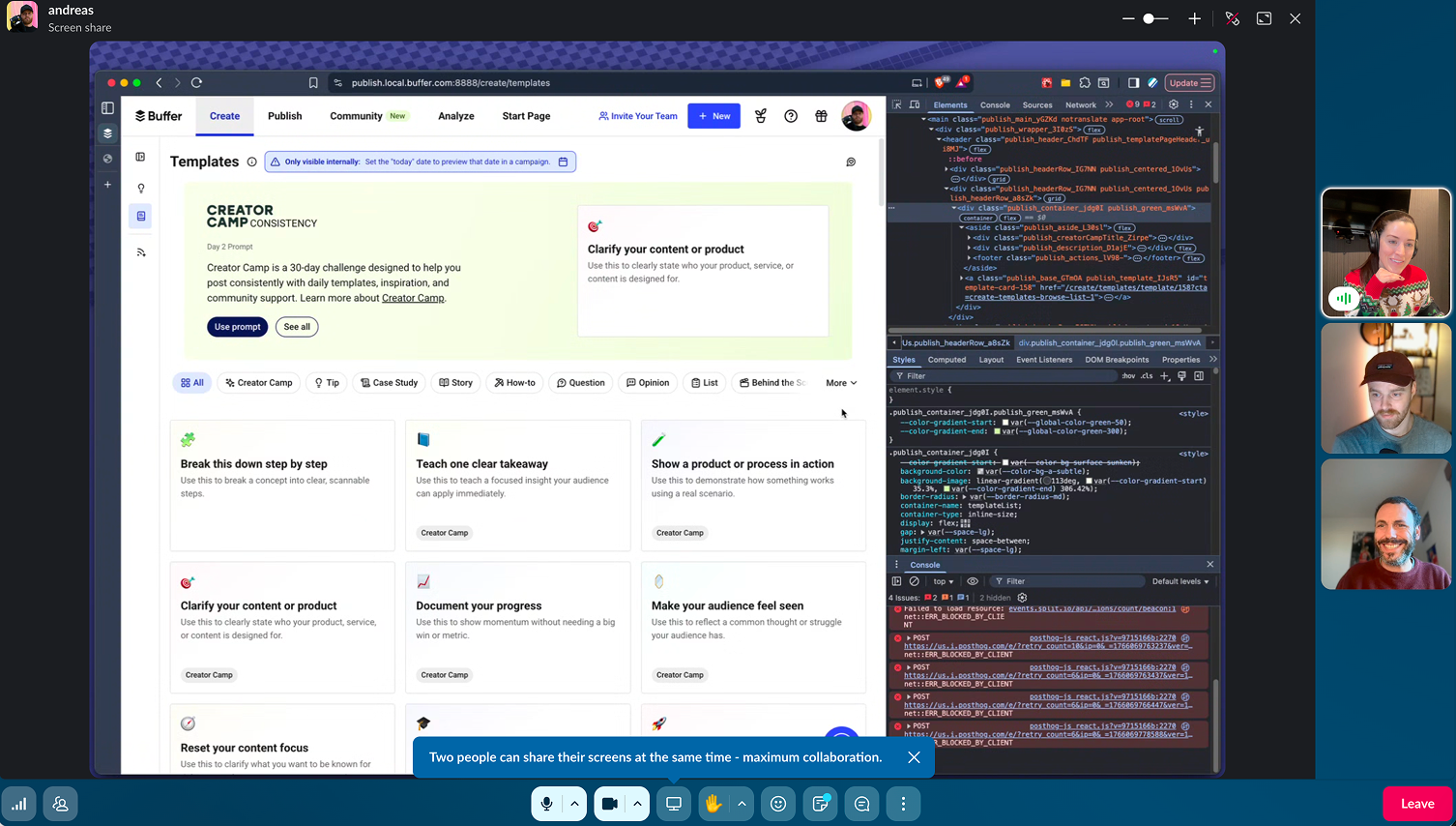The image size is (1456, 826).
Task: Filter templates by How-to
Action: 515,383
